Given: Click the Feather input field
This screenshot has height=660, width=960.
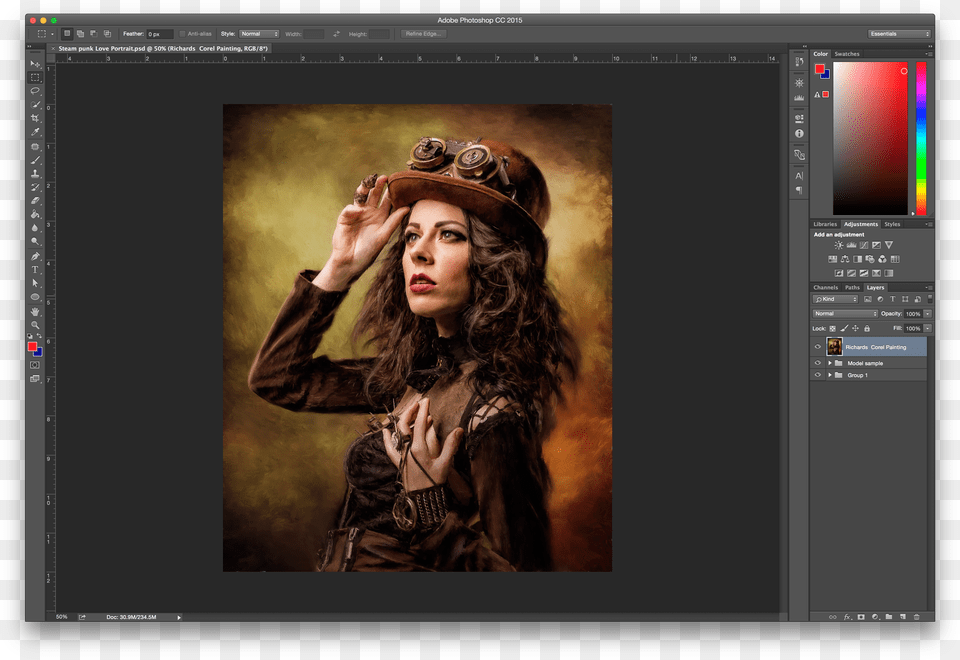Looking at the screenshot, I should pyautogui.click(x=160, y=34).
